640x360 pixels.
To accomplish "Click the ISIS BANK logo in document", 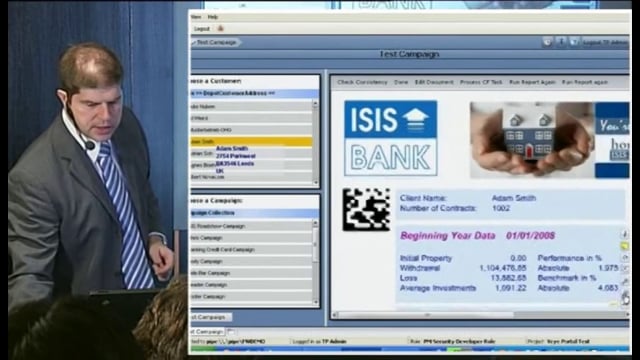I will click(391, 138).
